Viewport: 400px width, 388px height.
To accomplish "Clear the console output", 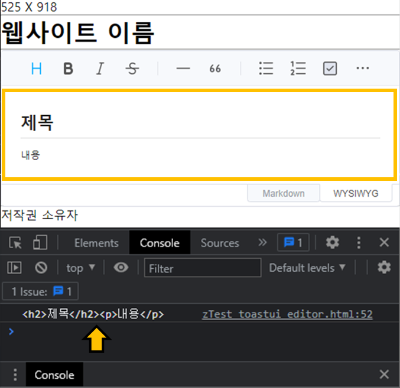I will pos(41,268).
